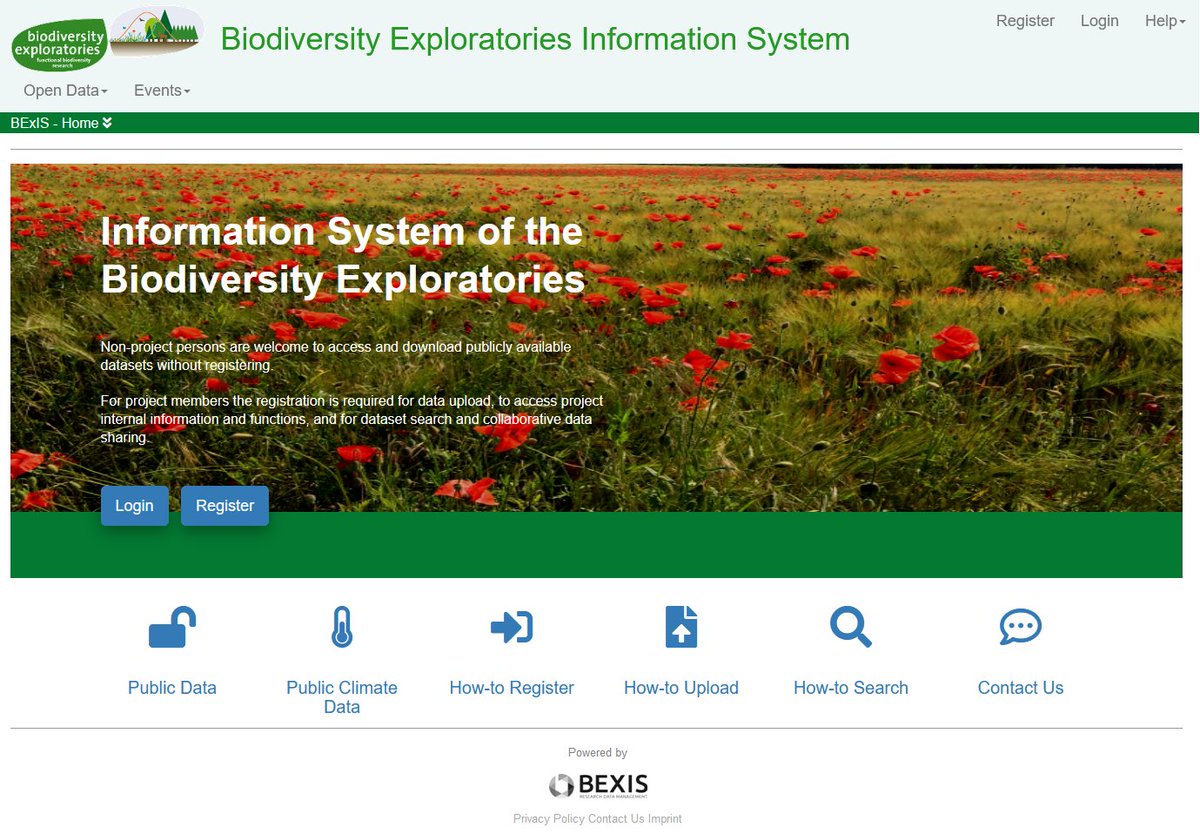The image size is (1200, 834).
Task: Click the landscape illustration logo beside the title
Action: coord(156,32)
